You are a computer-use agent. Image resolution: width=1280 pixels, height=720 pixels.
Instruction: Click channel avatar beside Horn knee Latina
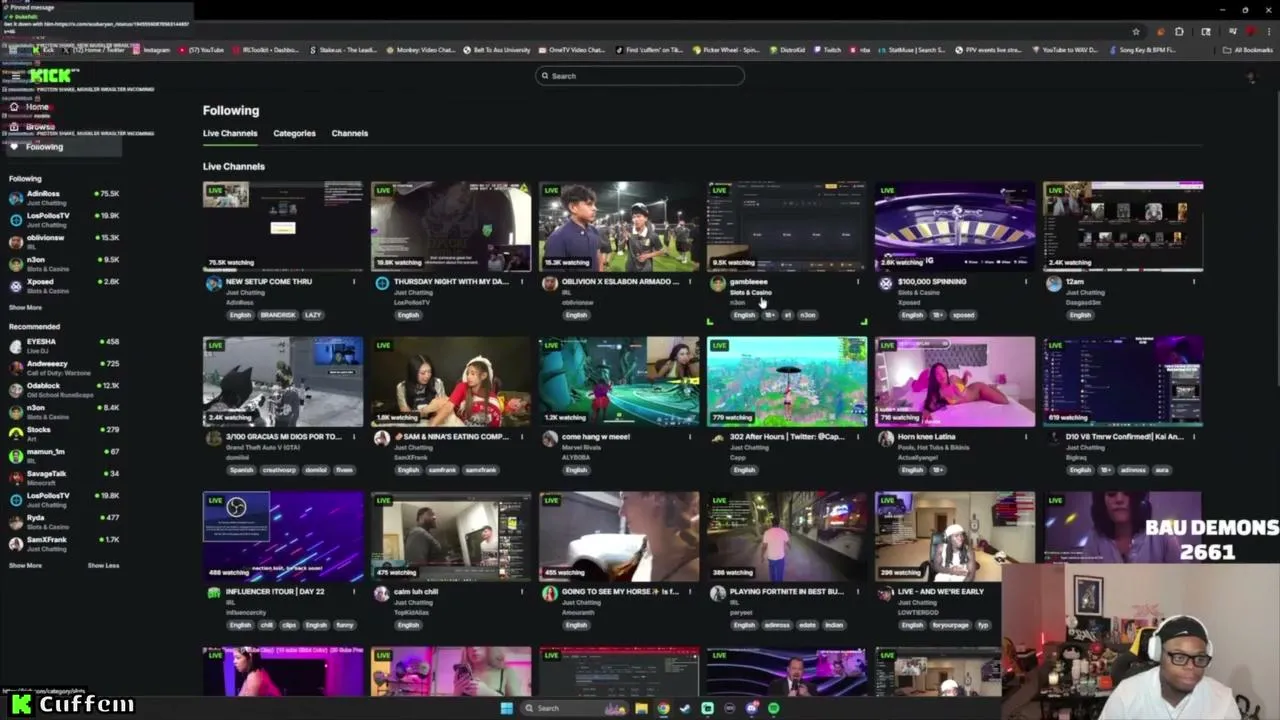(885, 439)
